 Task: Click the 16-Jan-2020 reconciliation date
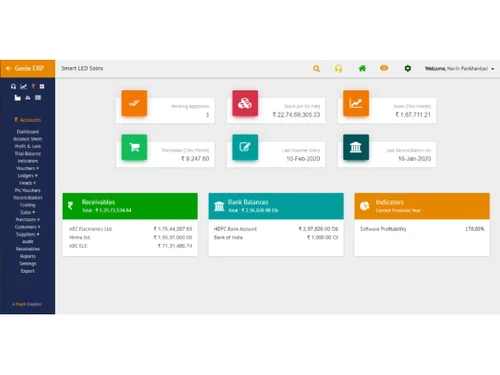coord(414,159)
